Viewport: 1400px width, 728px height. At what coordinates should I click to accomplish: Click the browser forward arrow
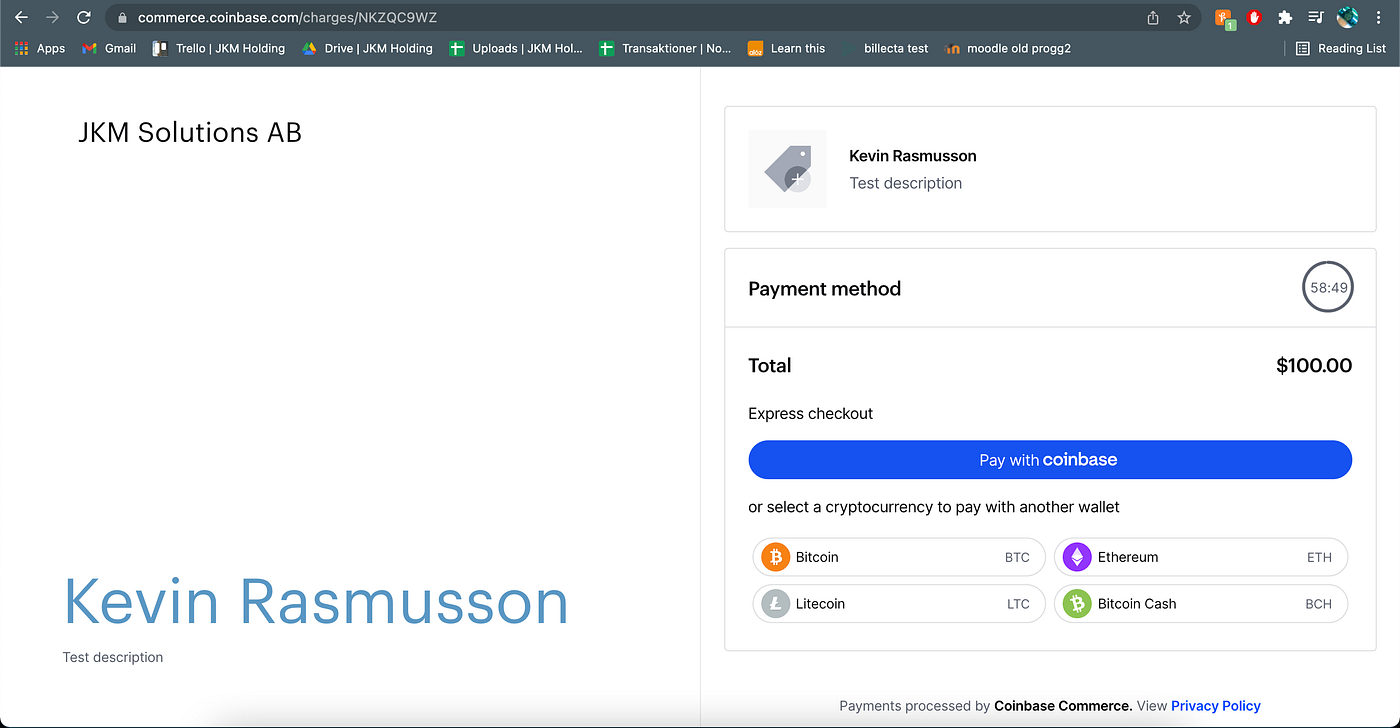[x=53, y=18]
